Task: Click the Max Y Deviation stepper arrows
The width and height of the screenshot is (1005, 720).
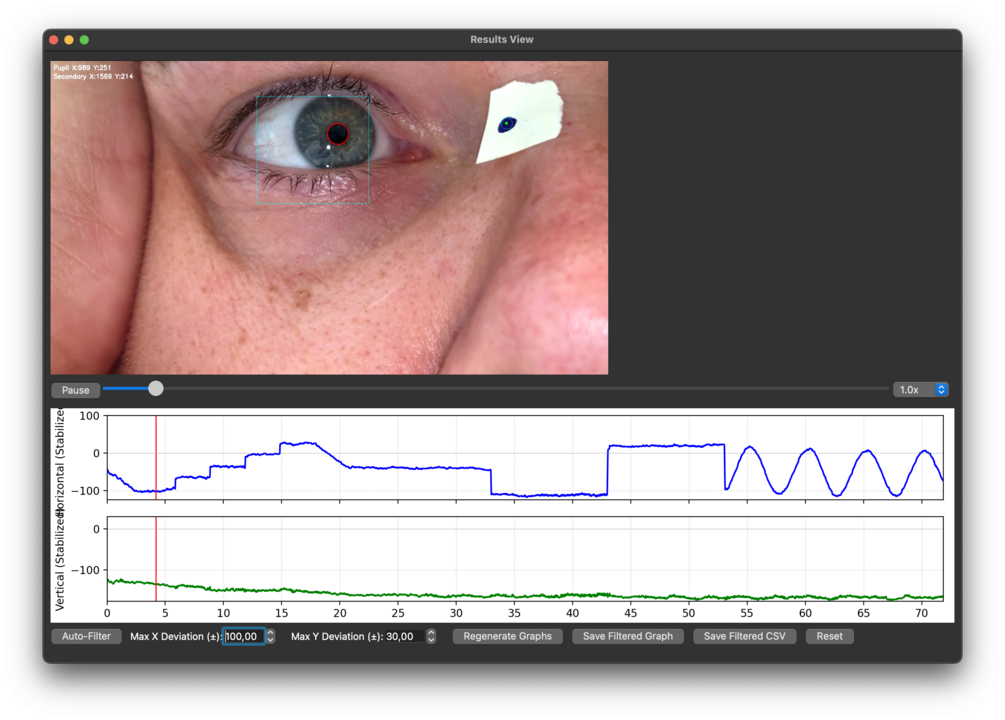Action: [x=431, y=636]
